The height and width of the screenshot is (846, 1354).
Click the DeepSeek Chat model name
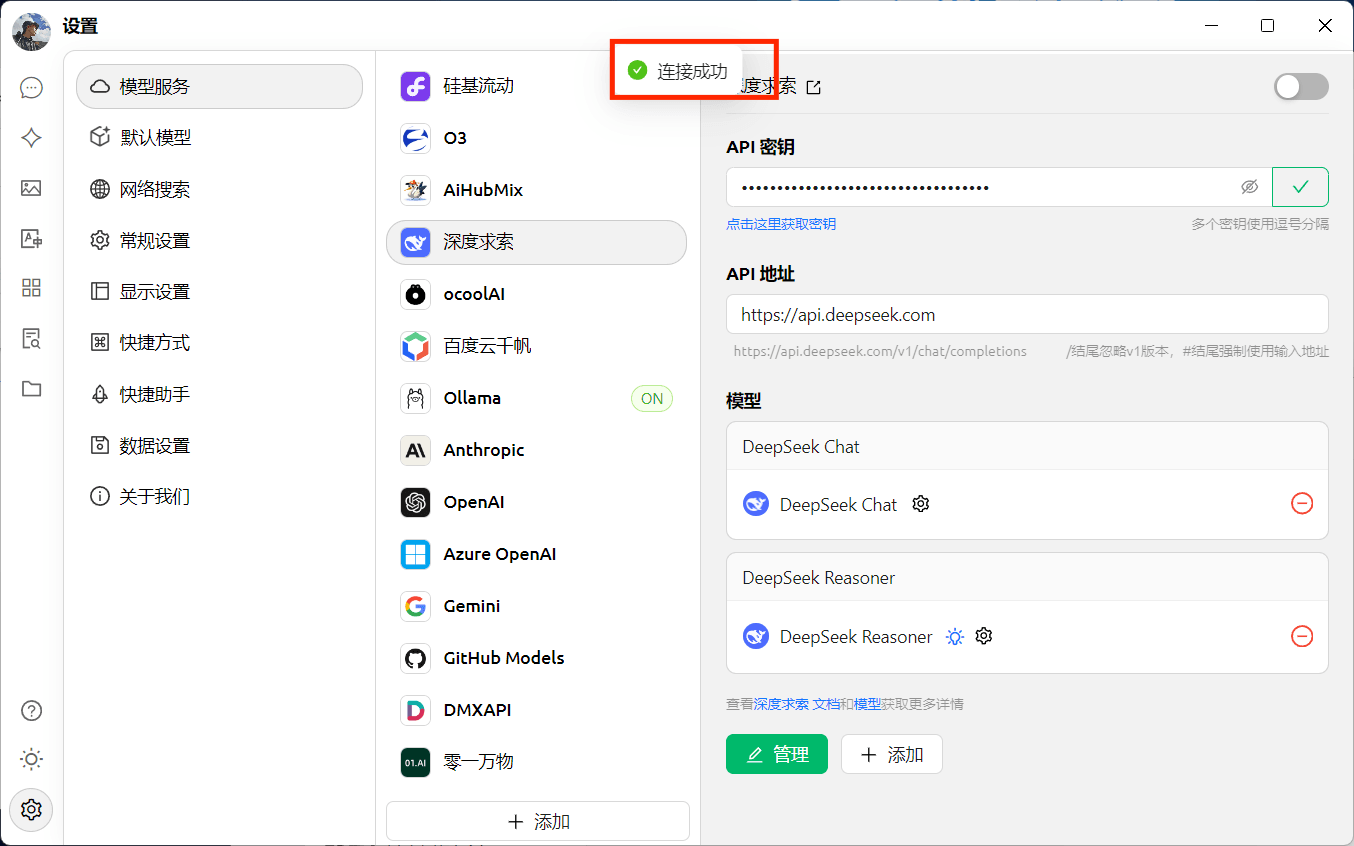coord(838,505)
